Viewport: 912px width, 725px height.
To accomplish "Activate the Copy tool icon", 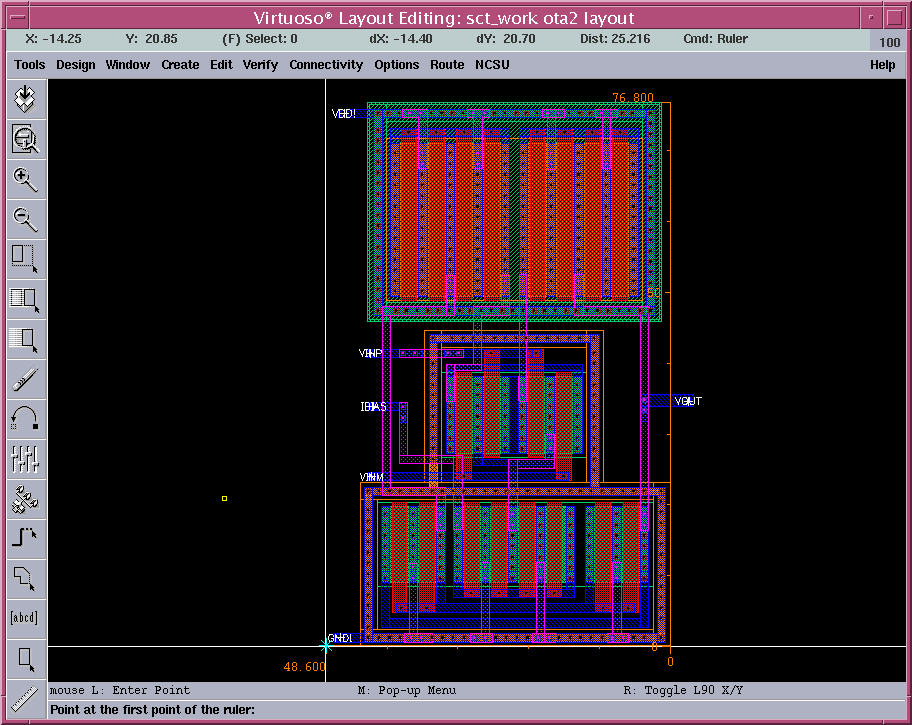I will click(x=26, y=300).
